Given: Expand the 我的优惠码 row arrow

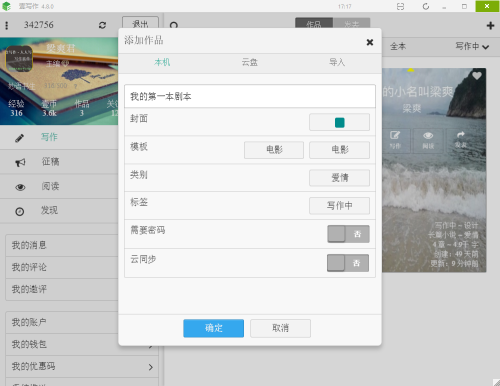Looking at the screenshot, I should (151, 367).
